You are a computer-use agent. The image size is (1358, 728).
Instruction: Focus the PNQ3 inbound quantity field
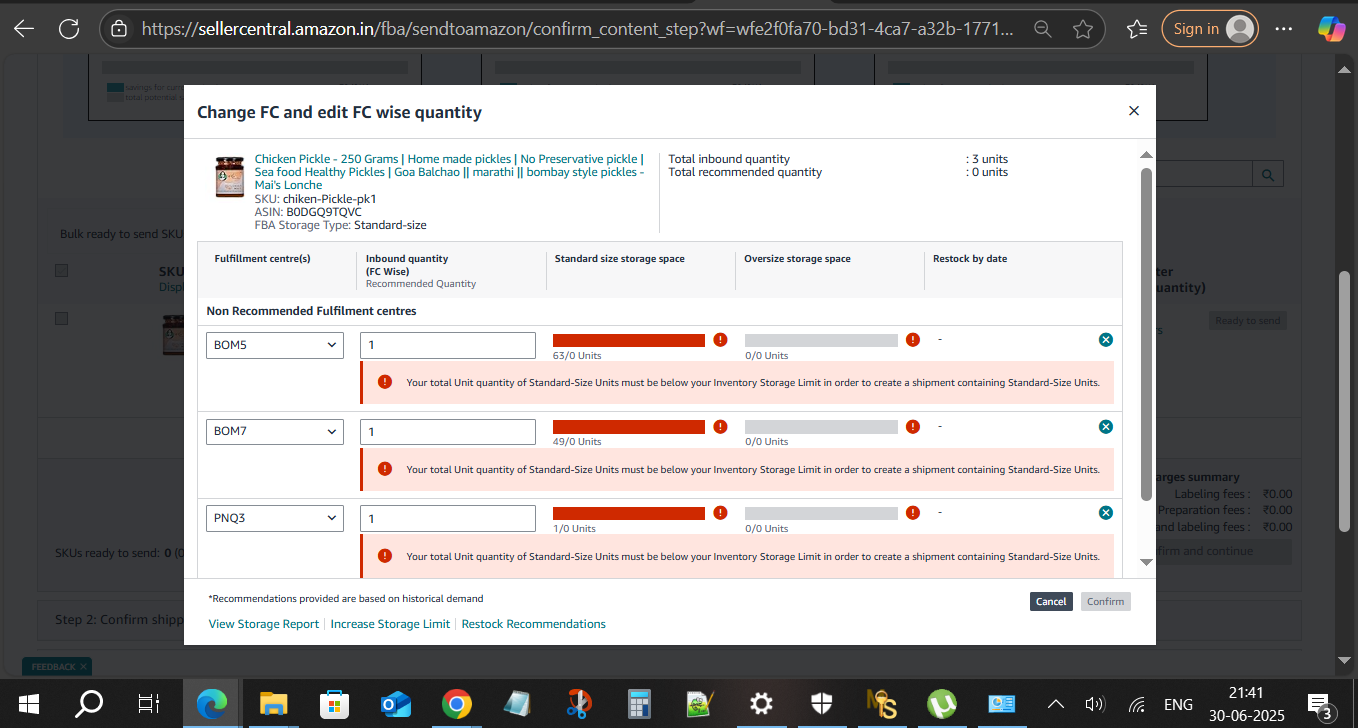click(x=448, y=518)
